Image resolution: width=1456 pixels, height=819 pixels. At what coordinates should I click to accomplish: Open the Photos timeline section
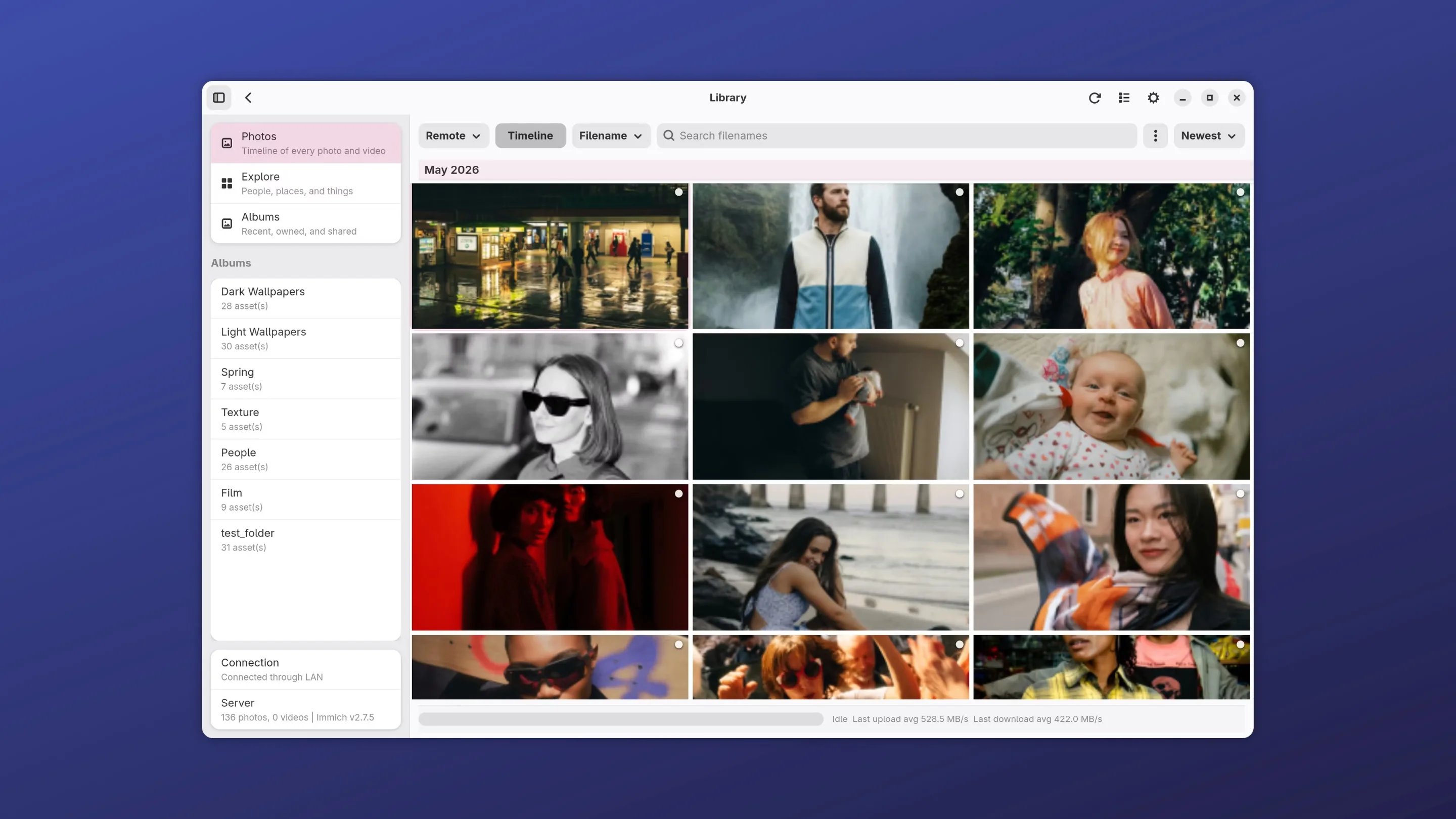(x=306, y=143)
